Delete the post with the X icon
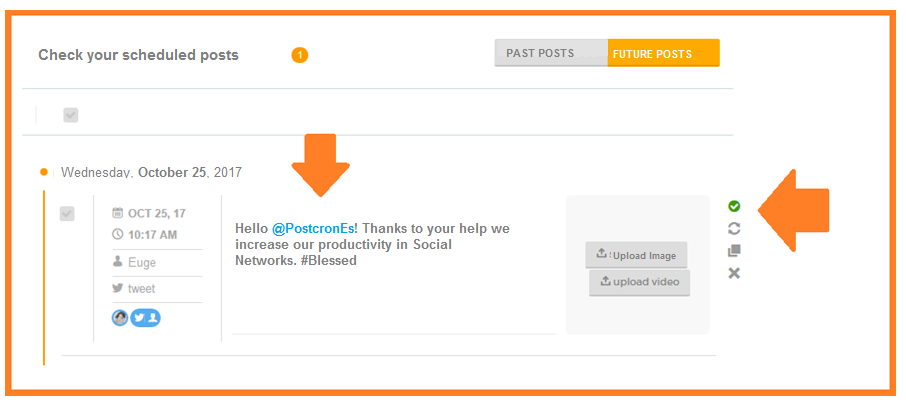Screen dimensions: 906x408 (734, 273)
